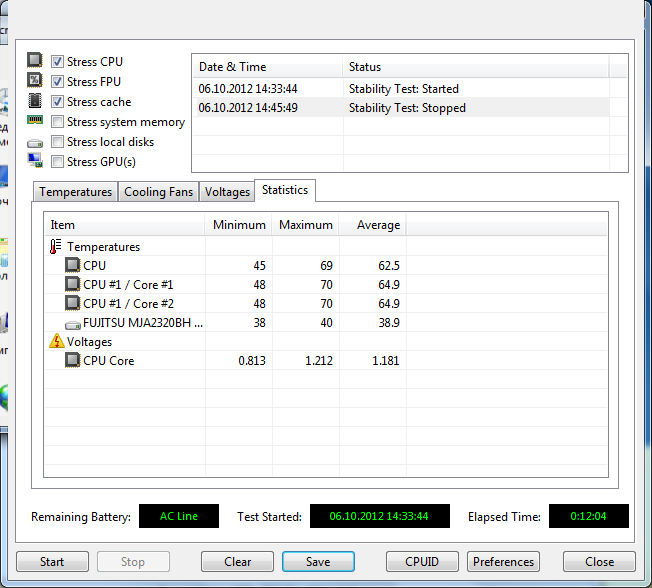
Task: Uncheck the Stress cache checkbox
Action: (x=57, y=101)
